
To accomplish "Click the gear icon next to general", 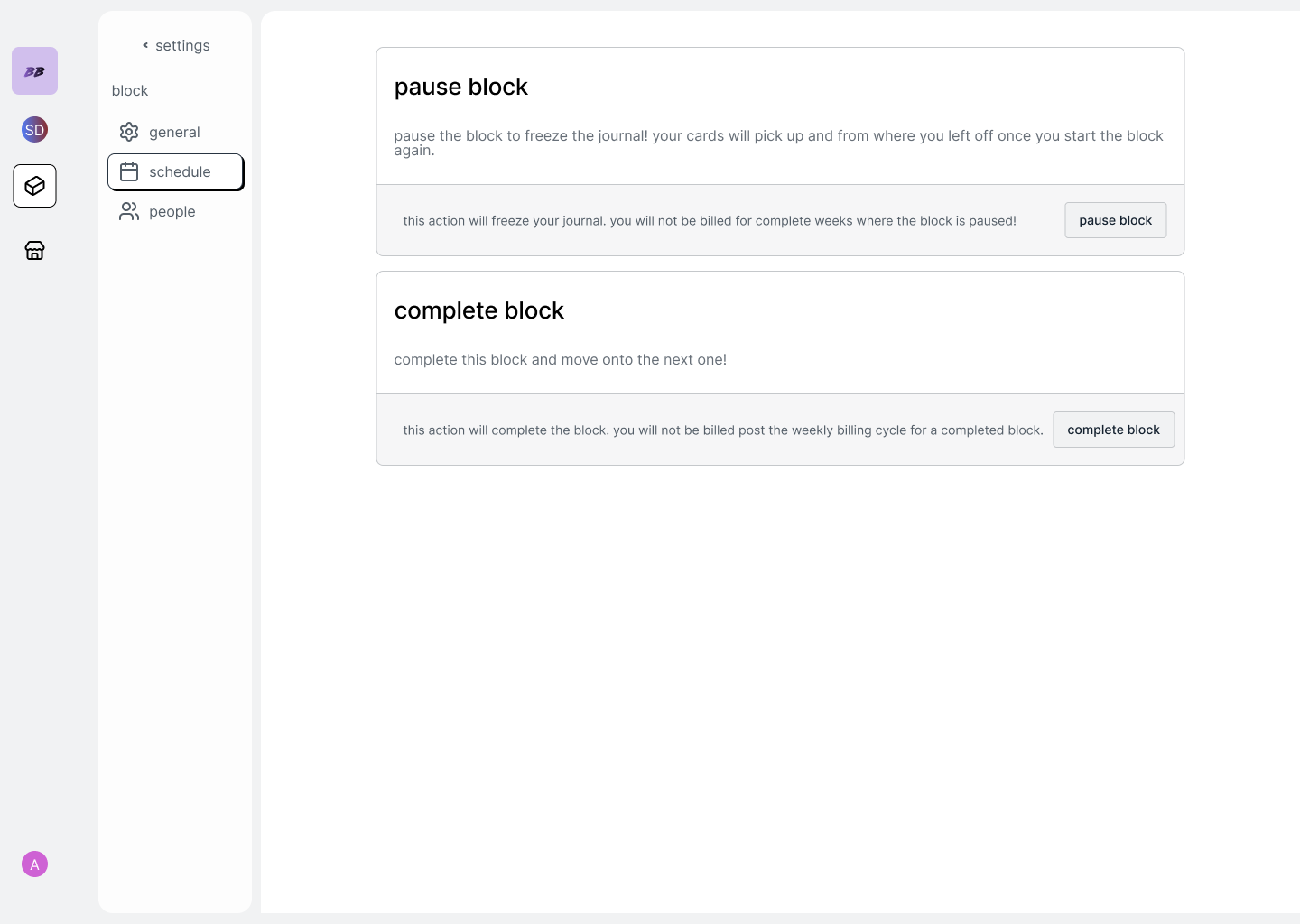I will click(129, 132).
